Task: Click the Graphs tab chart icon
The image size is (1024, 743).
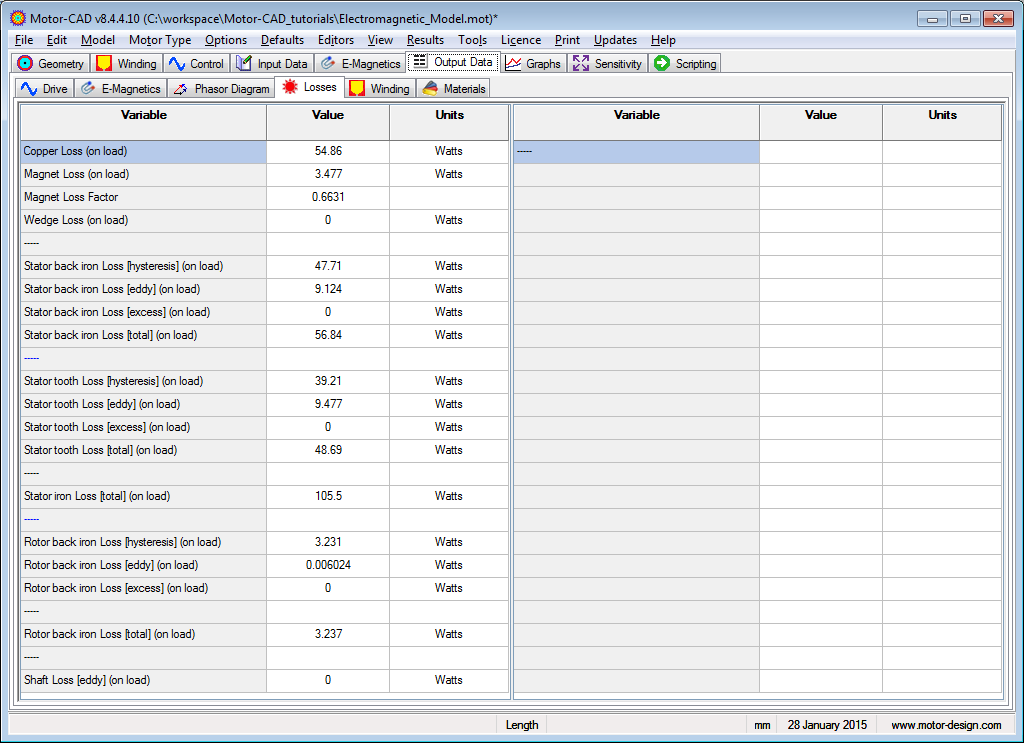Action: [x=513, y=63]
